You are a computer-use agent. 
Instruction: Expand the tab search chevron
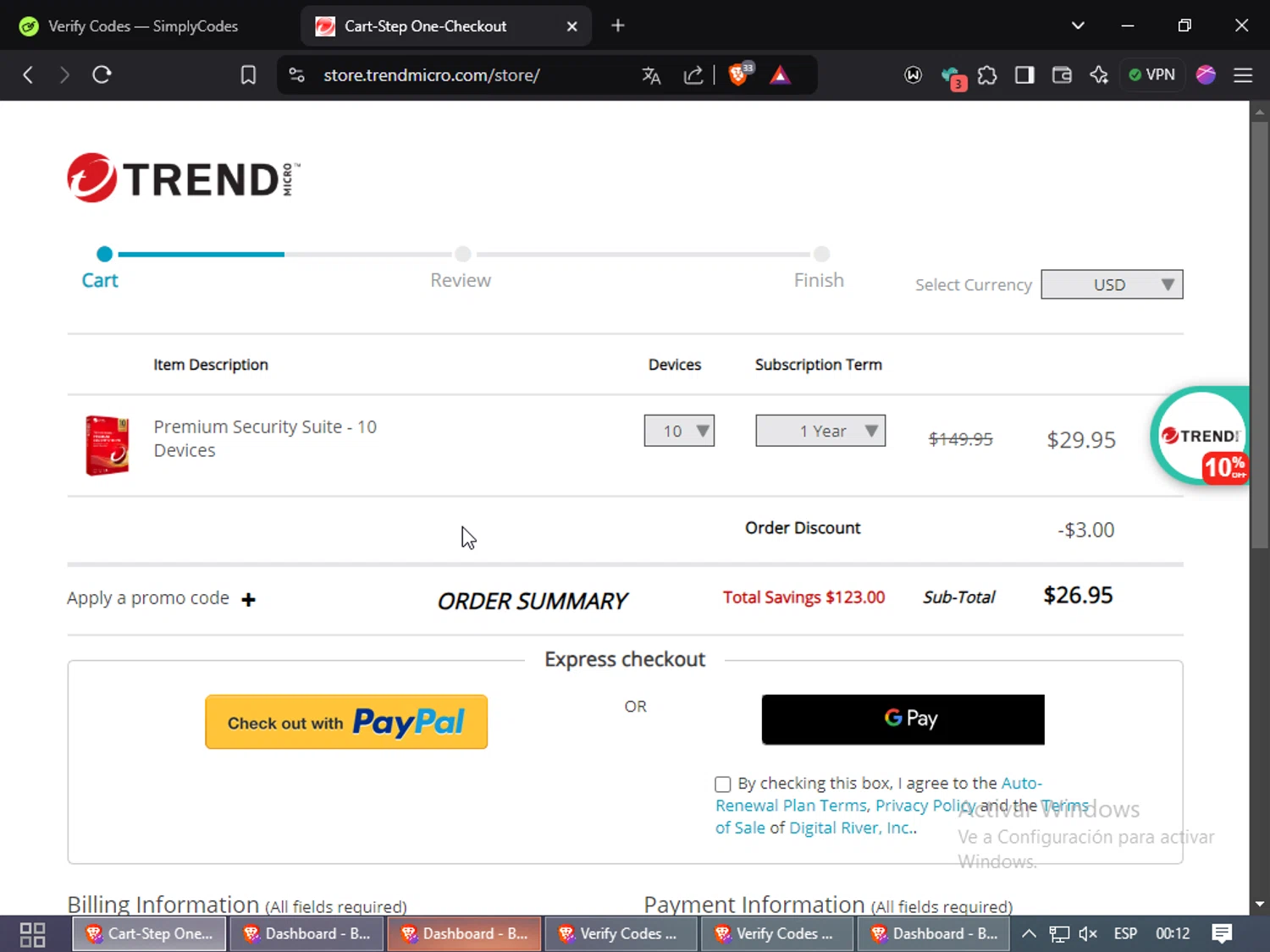pos(1078,26)
